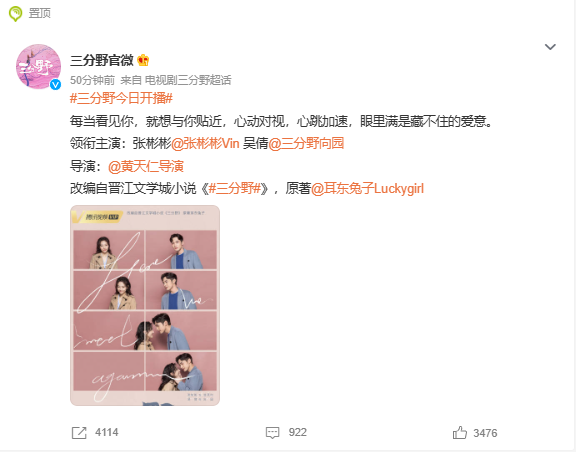Open @黄天仁导演 profile link
Screen dimensions: 576x452
146,166
